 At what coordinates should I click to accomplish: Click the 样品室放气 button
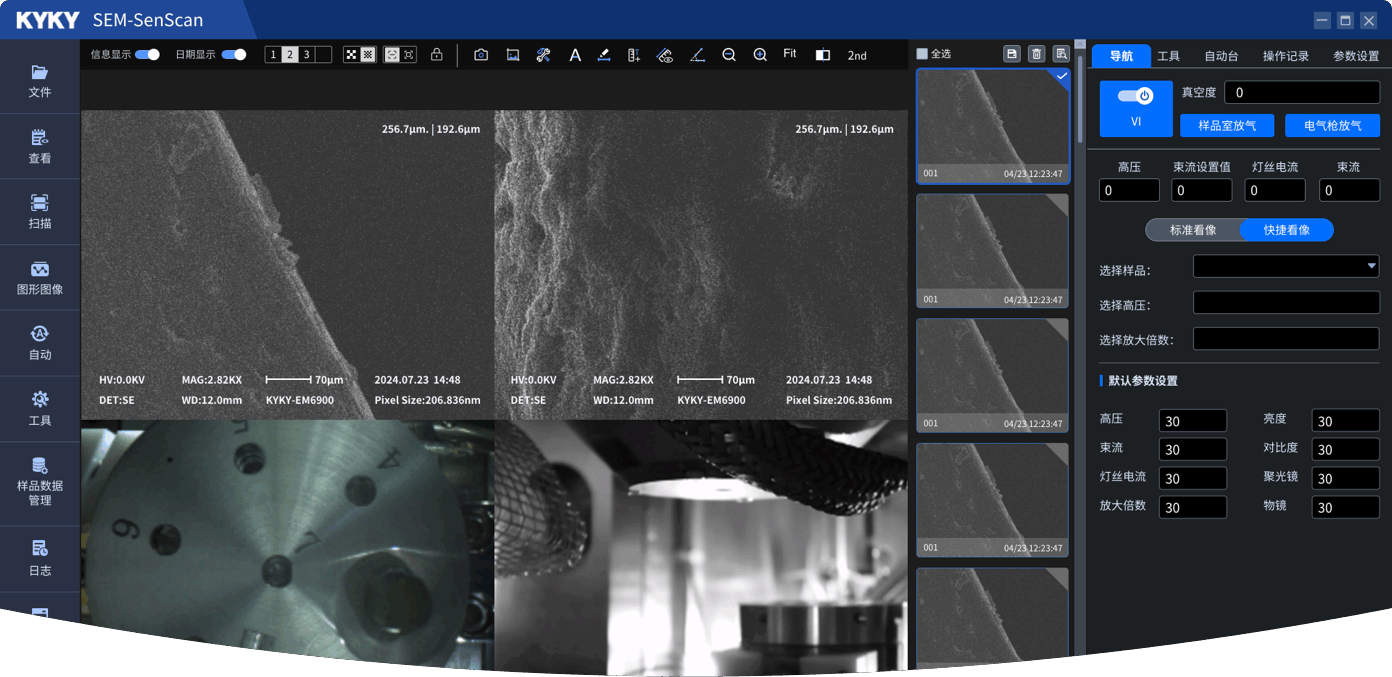pyautogui.click(x=1227, y=126)
